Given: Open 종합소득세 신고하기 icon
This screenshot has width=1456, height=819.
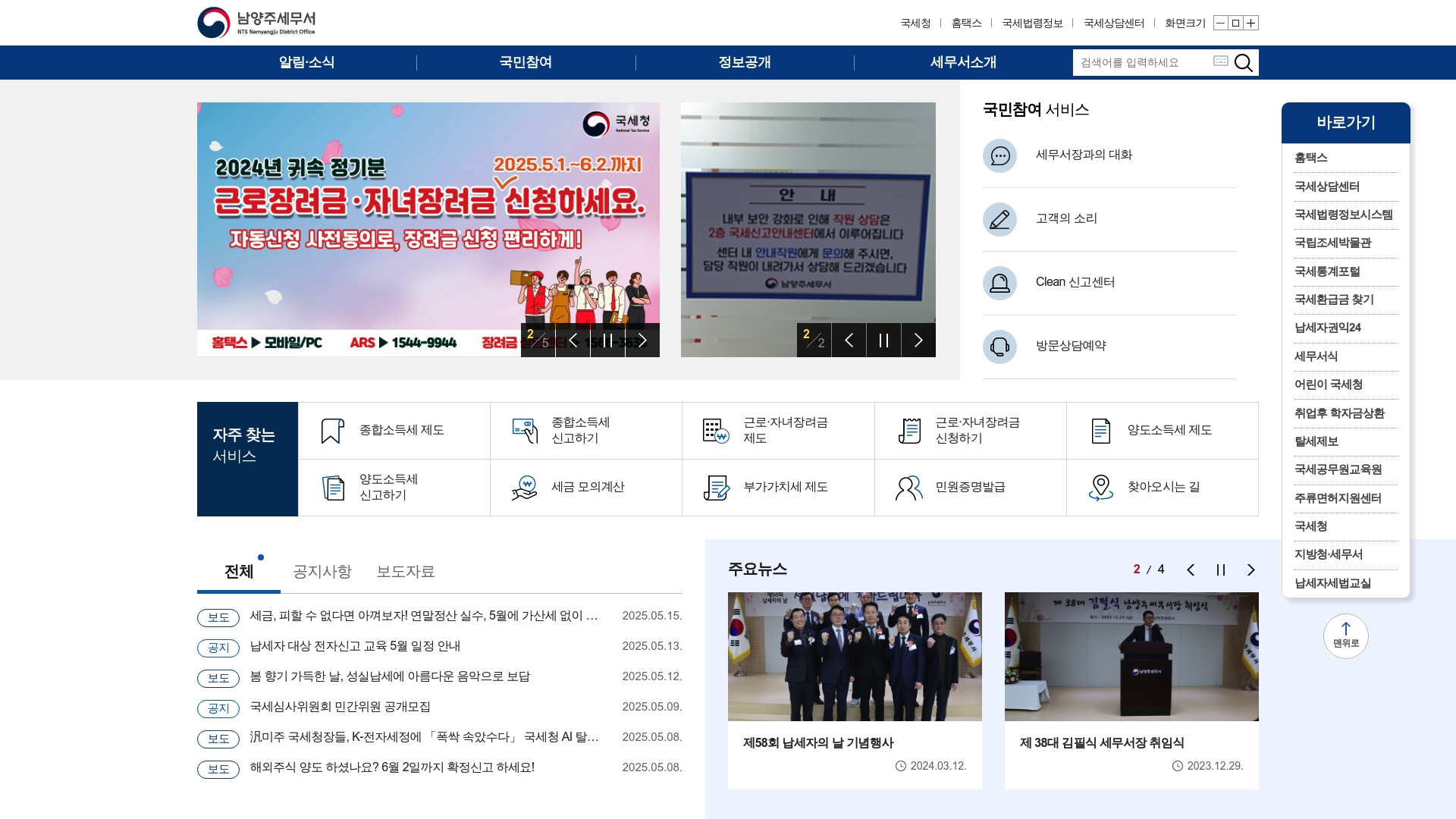Looking at the screenshot, I should click(525, 431).
